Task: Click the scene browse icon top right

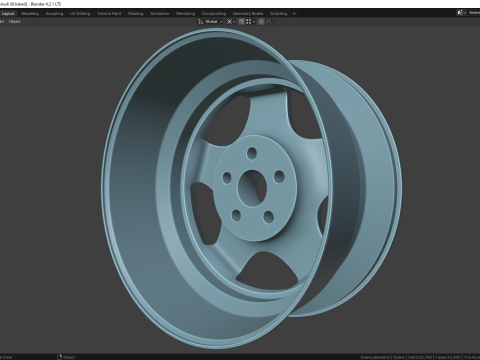Action: [x=461, y=13]
